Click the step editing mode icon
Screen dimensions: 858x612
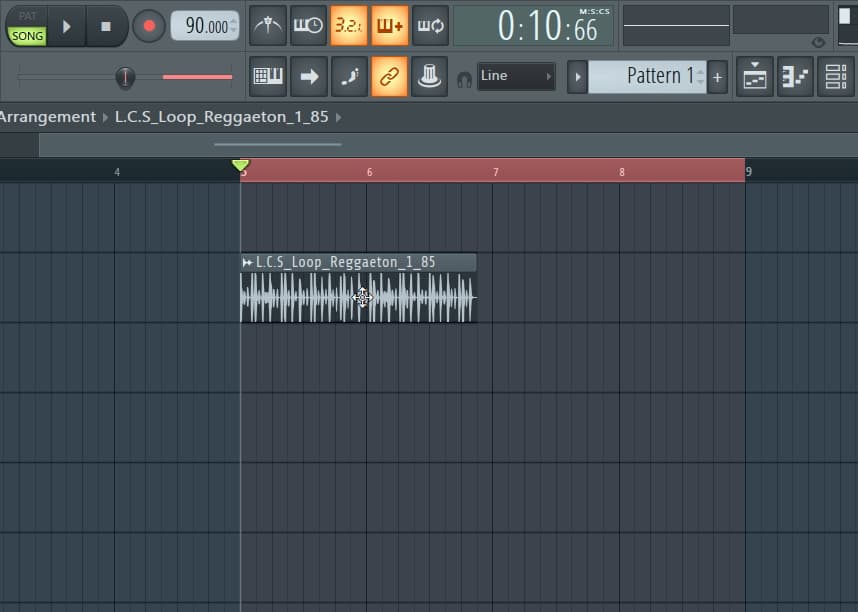(x=349, y=76)
